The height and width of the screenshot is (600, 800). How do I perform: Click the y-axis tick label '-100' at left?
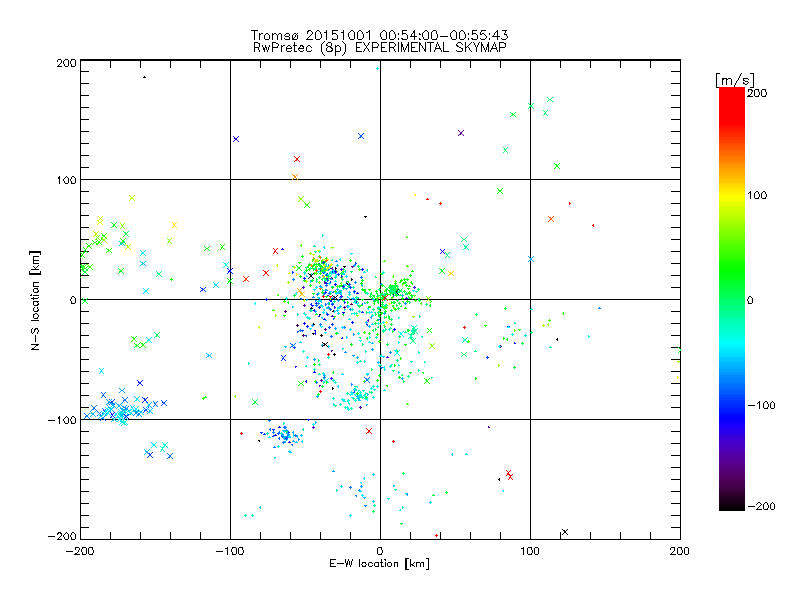tap(62, 420)
